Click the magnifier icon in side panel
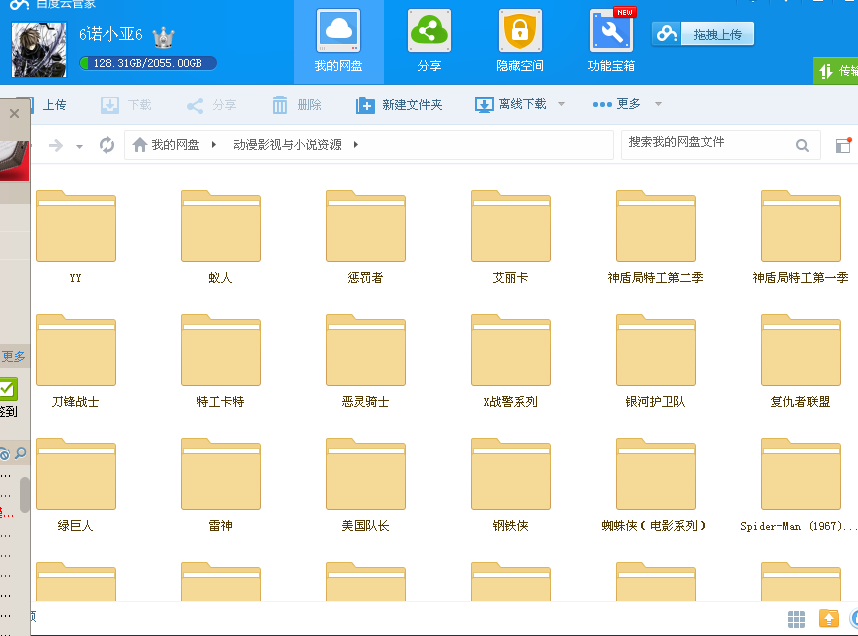 tap(20, 453)
